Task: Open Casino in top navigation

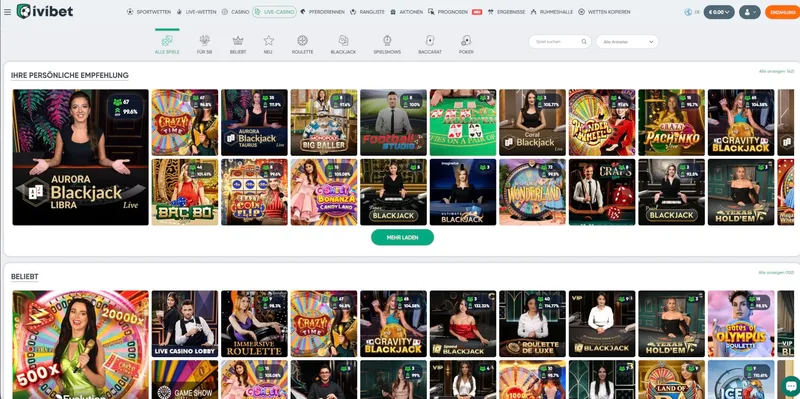Action: (x=236, y=12)
